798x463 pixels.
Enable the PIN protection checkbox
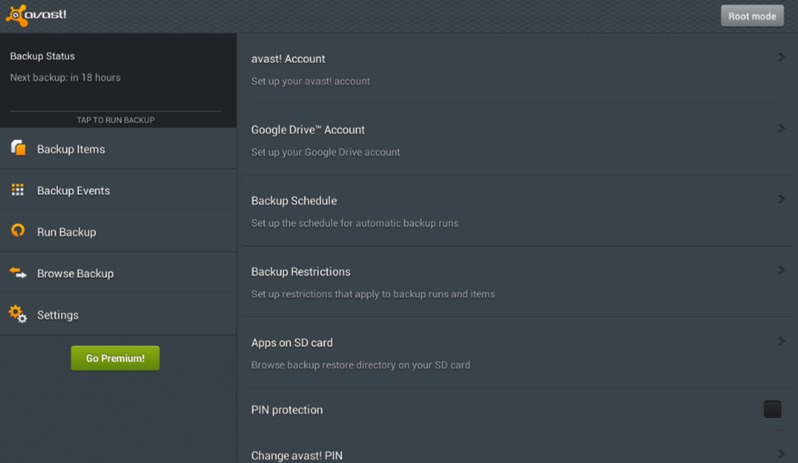pos(772,409)
